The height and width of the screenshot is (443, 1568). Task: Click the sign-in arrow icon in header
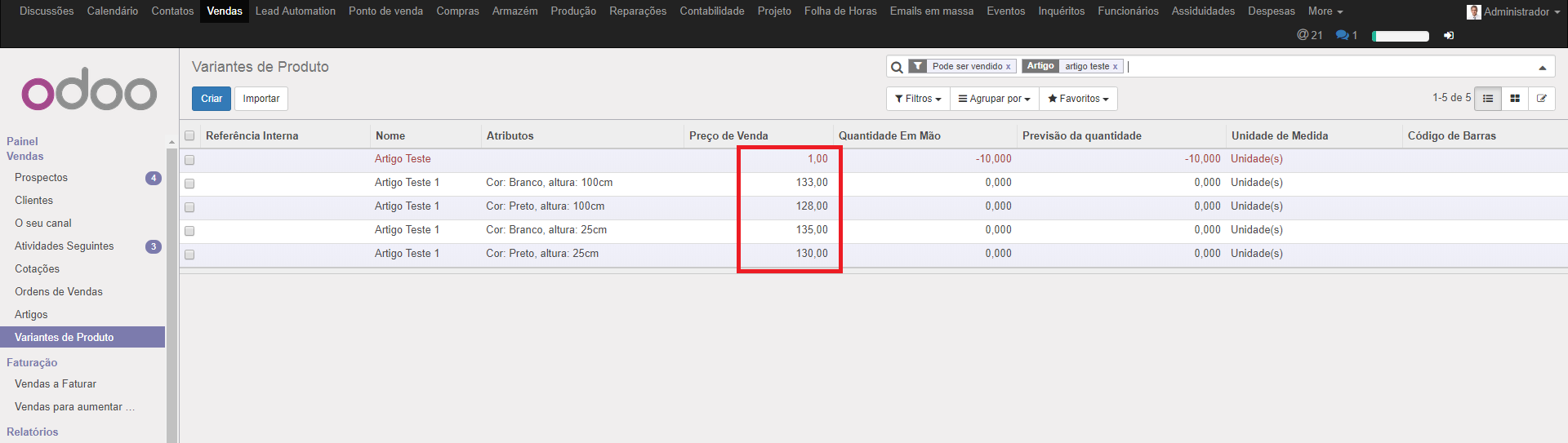pyautogui.click(x=1449, y=36)
